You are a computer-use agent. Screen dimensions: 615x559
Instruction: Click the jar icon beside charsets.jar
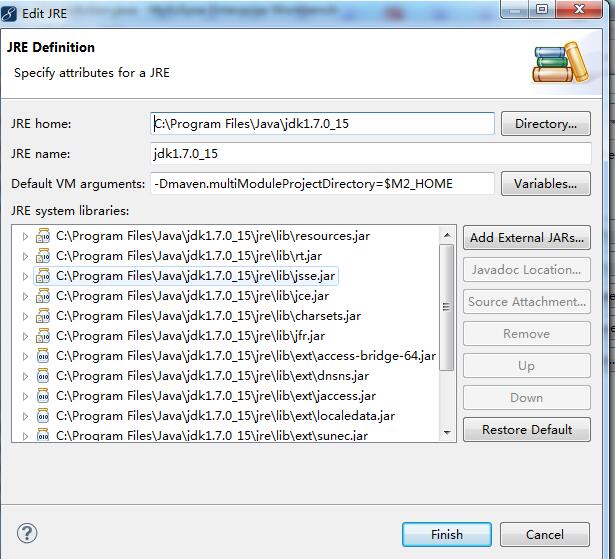coord(43,316)
